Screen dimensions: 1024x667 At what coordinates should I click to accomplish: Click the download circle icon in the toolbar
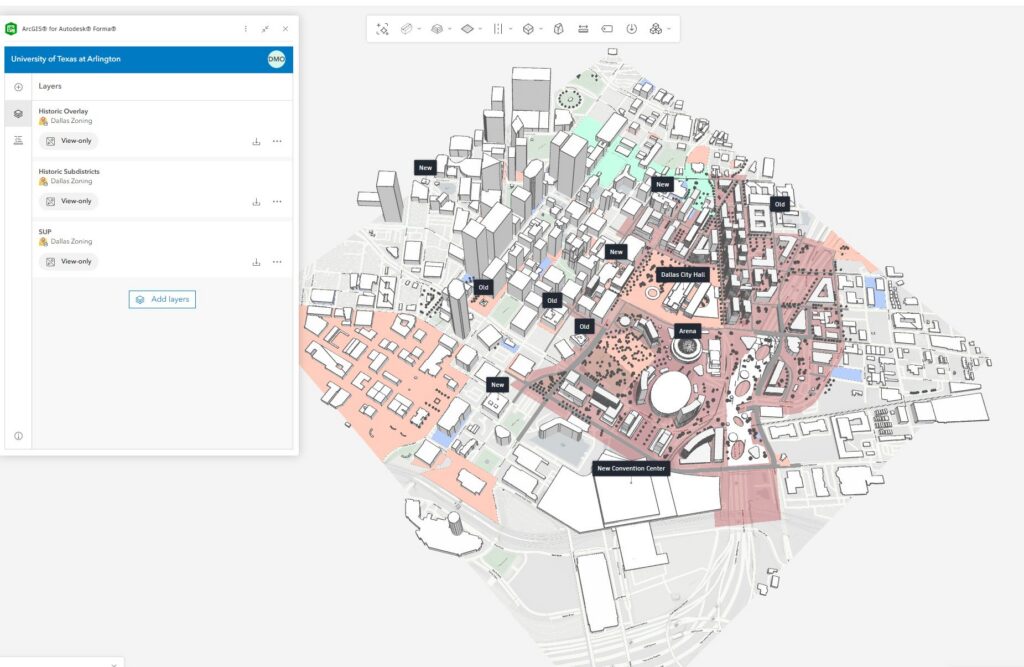pos(632,29)
